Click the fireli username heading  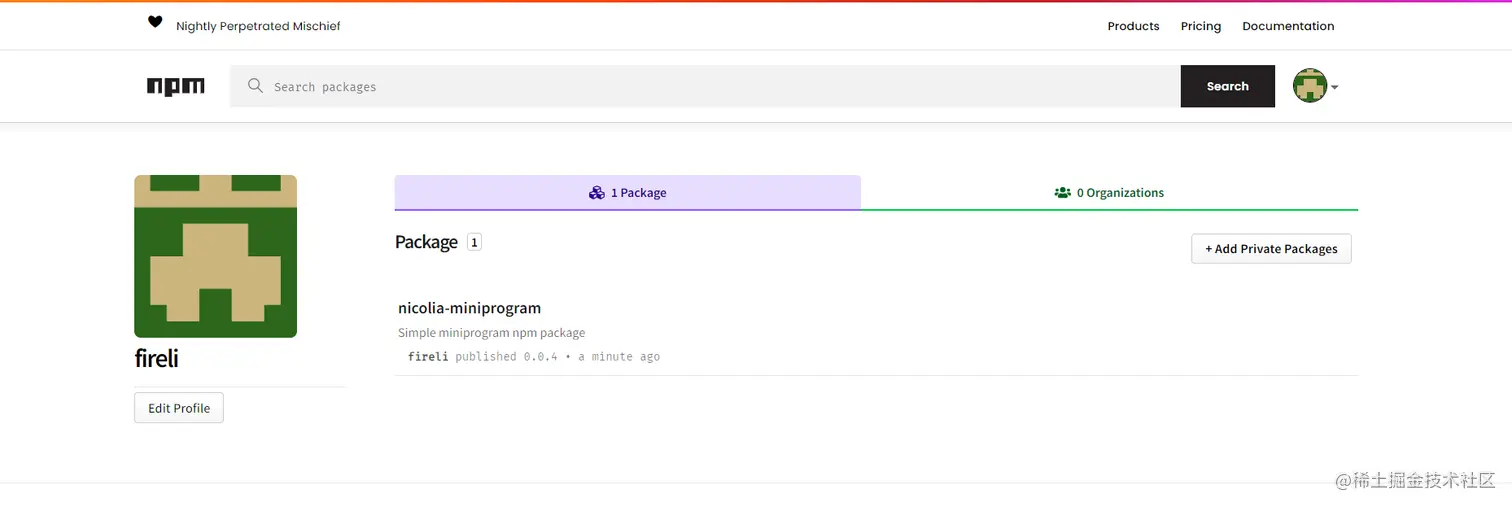tap(156, 358)
